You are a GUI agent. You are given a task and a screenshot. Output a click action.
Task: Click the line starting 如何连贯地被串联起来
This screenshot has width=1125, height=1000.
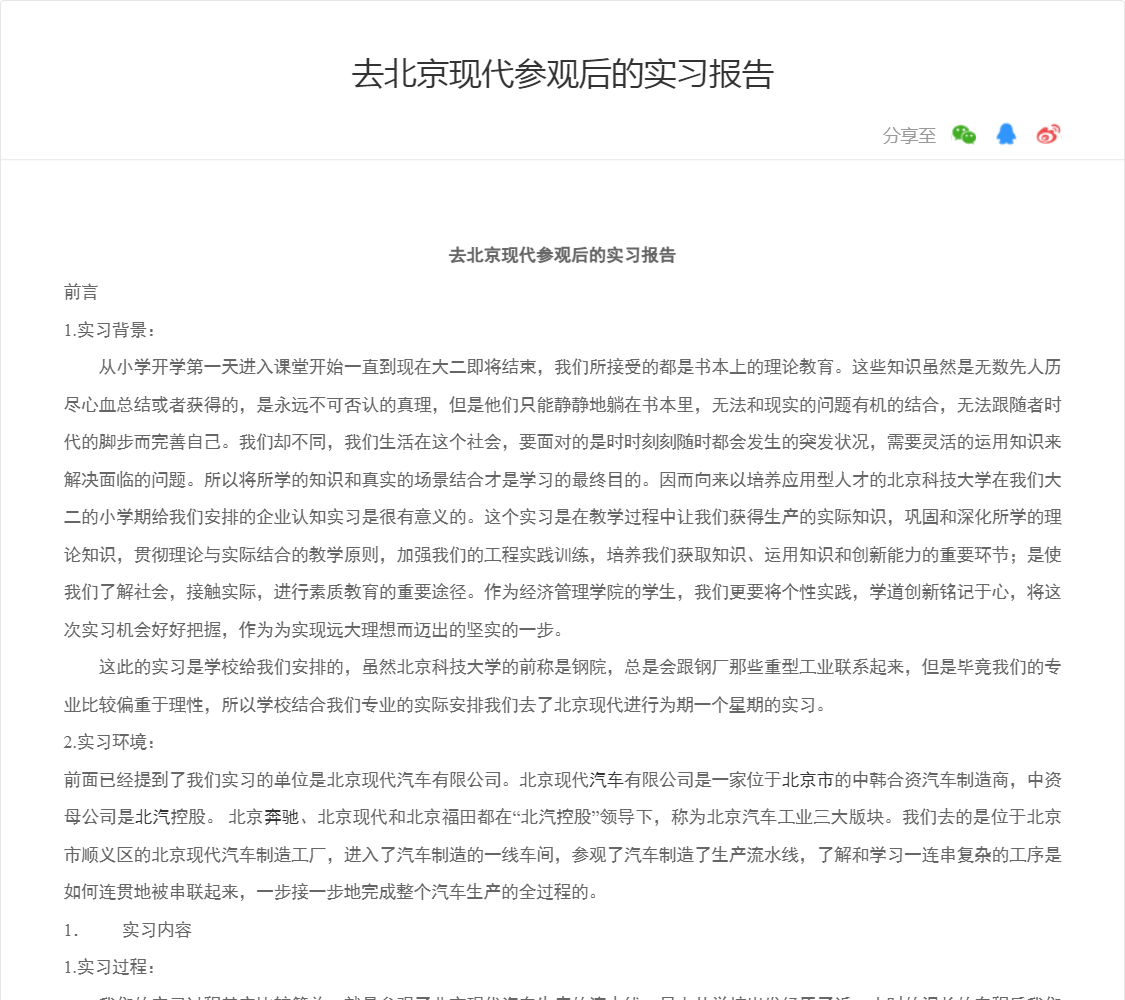point(332,892)
